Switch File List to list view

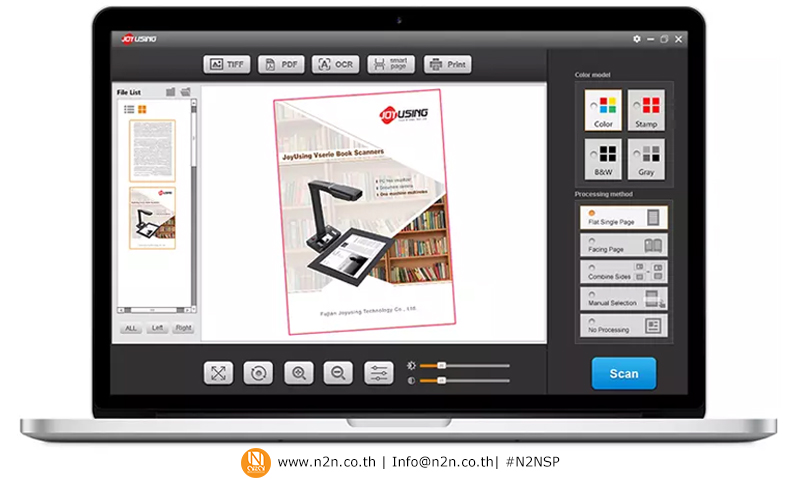pyautogui.click(x=129, y=109)
